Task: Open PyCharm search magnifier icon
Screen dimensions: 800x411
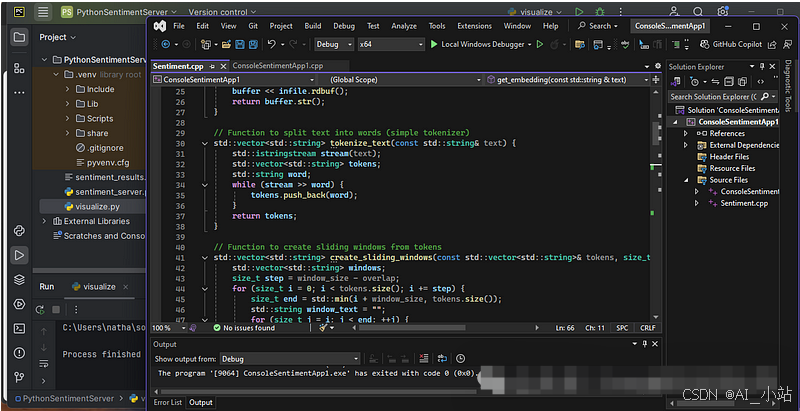Action: tap(698, 11)
